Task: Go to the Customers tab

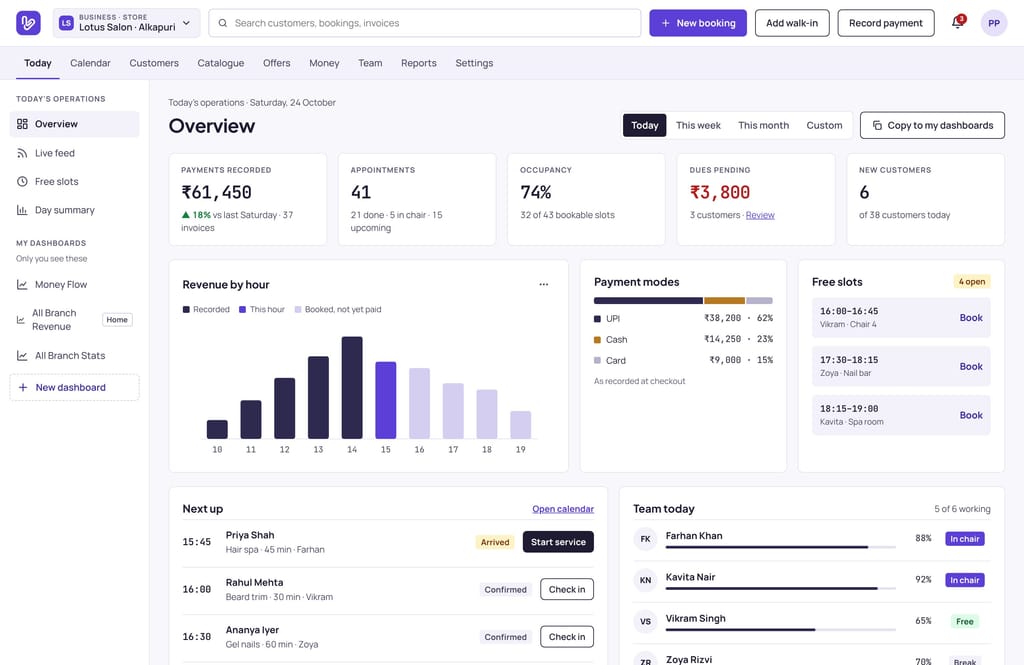Action: coord(154,63)
